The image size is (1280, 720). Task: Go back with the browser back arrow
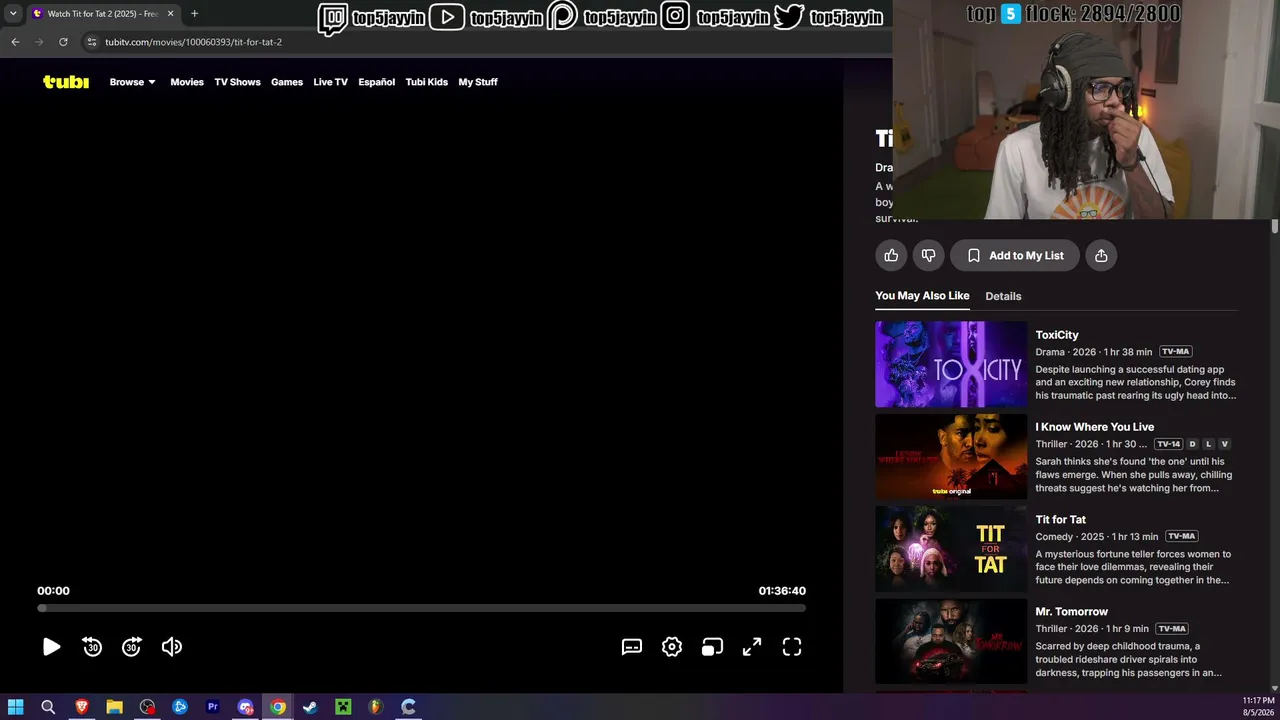coord(15,42)
